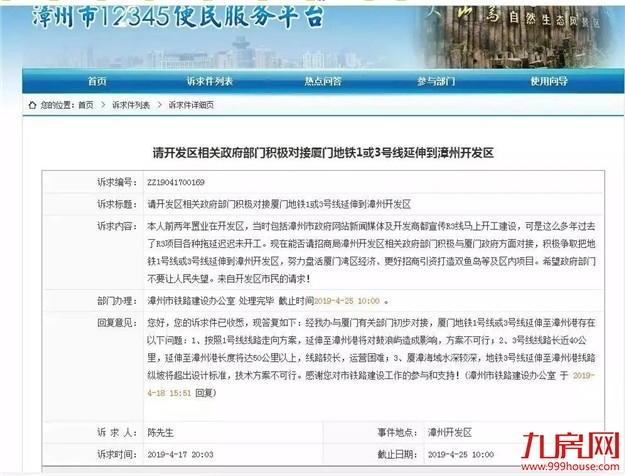Image resolution: width=625 pixels, height=476 pixels.
Task: Click the 诉求人 label
Action: click(117, 433)
